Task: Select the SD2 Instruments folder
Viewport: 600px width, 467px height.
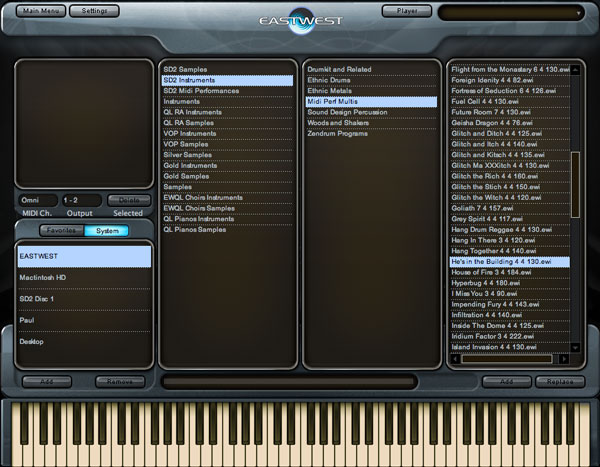Action: coord(228,80)
